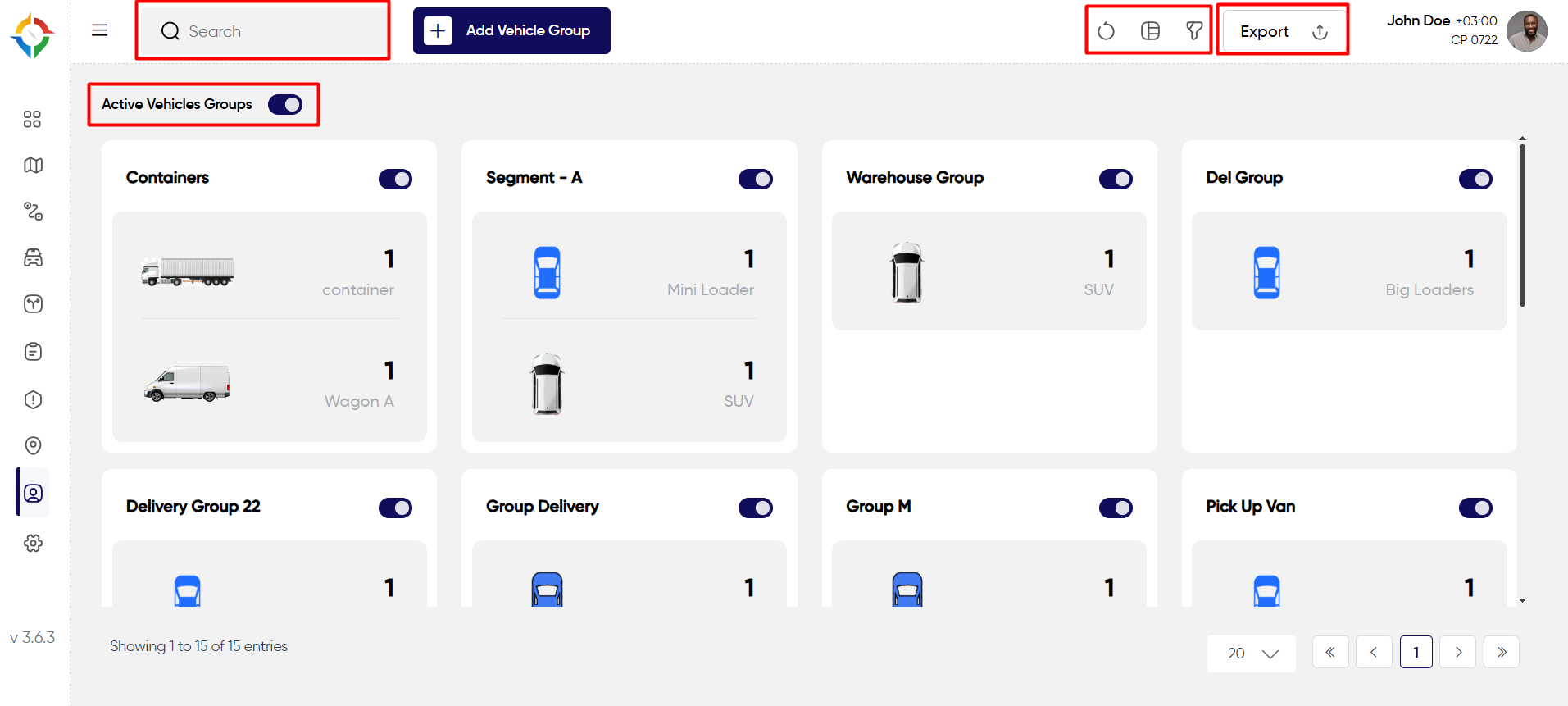This screenshot has height=706, width=1568.
Task: Go to the next page arrow
Action: [x=1458, y=652]
